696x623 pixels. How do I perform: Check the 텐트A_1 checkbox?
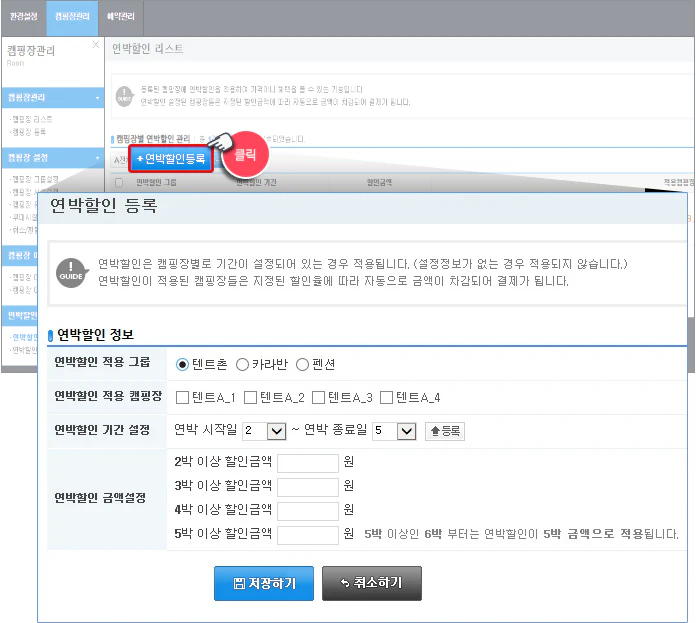182,398
